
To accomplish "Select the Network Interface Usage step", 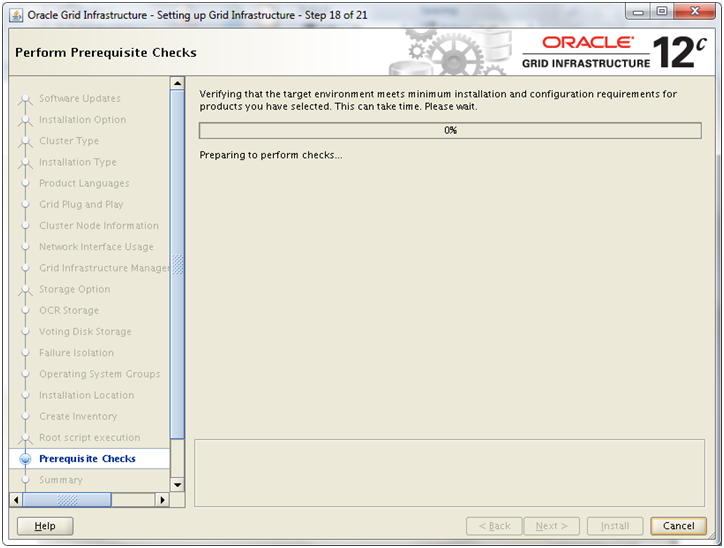I will tap(96, 247).
